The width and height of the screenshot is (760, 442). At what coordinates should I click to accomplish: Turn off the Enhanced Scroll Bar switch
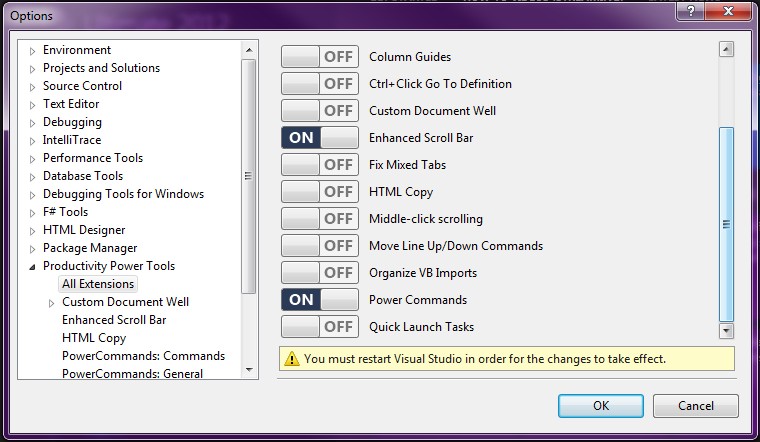coord(320,138)
